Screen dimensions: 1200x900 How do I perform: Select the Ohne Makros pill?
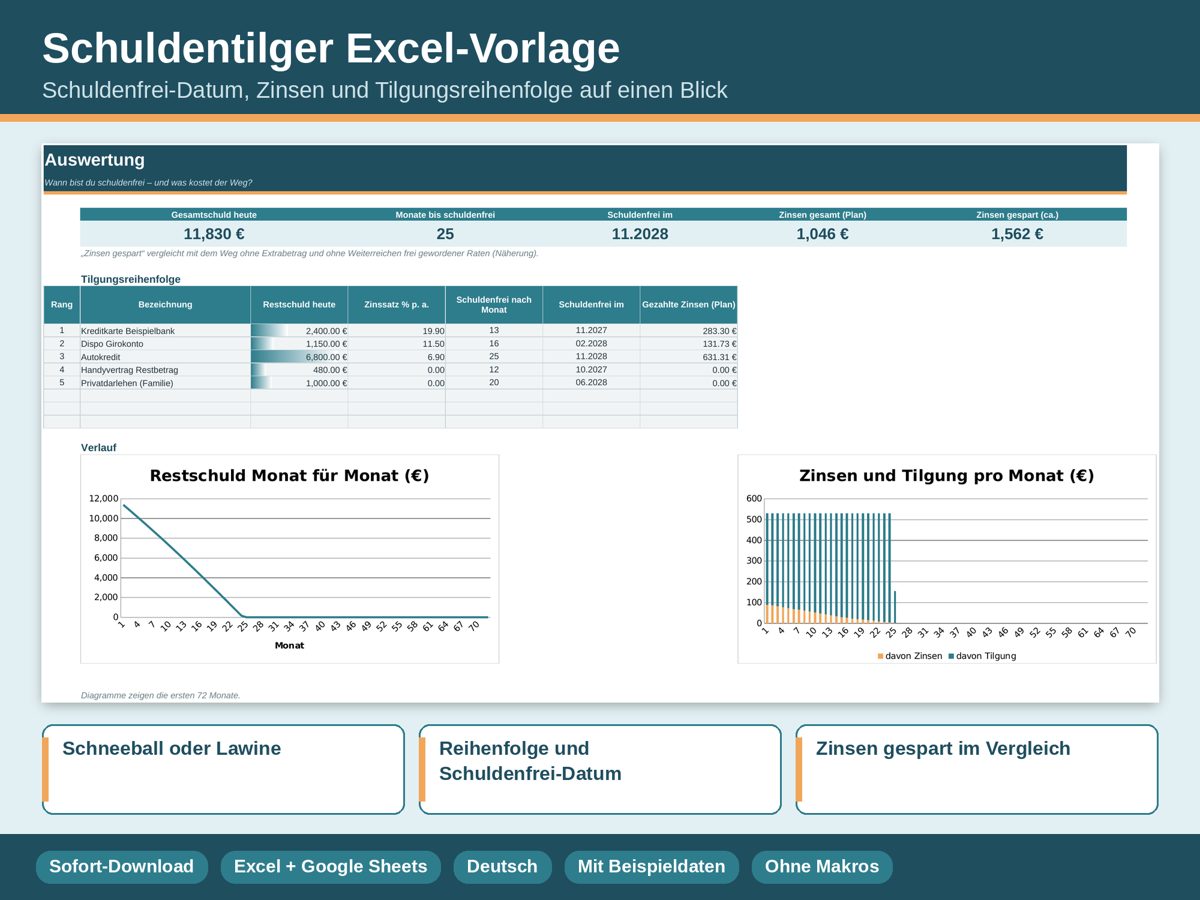tap(822, 867)
